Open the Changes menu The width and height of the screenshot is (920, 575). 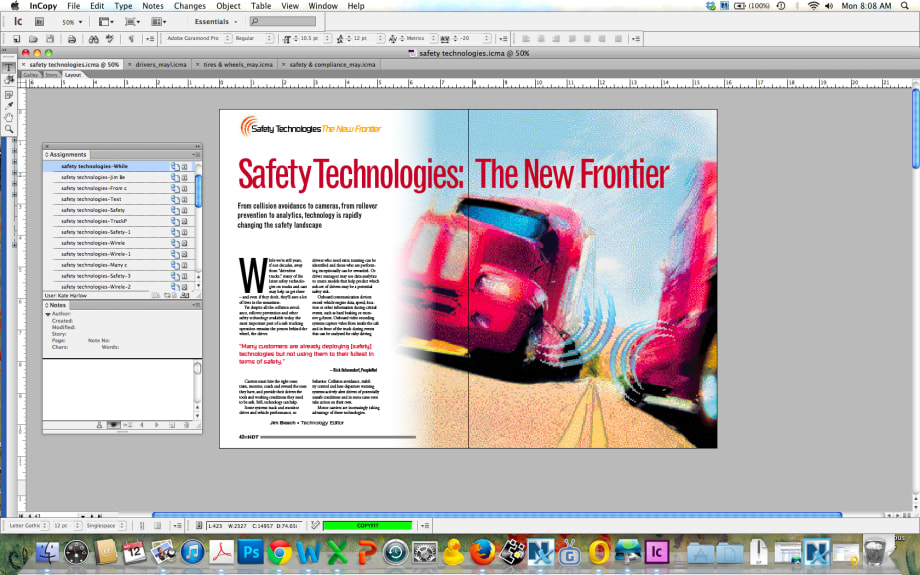pyautogui.click(x=190, y=6)
